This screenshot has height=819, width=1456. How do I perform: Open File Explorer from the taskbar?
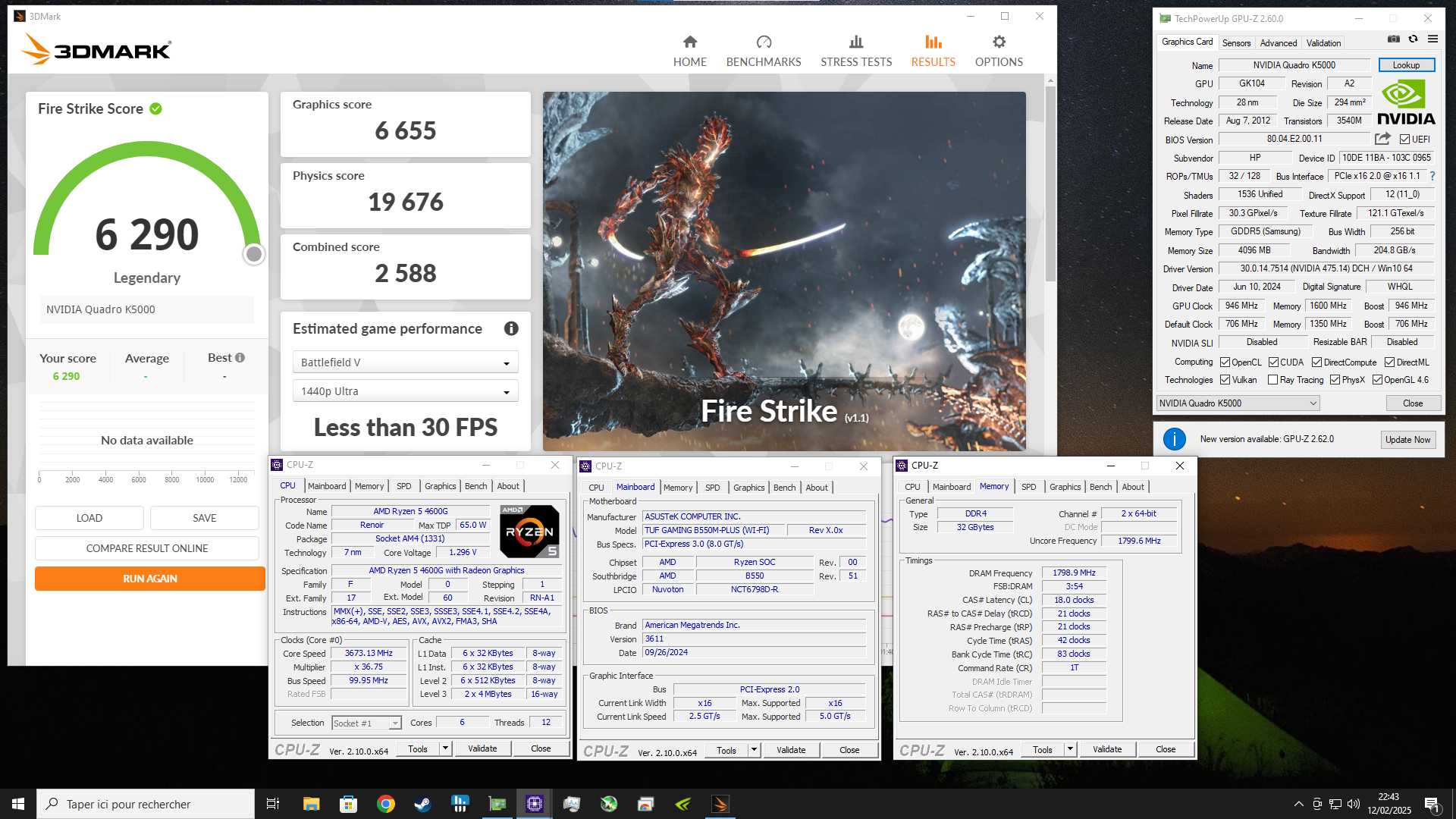click(x=311, y=804)
